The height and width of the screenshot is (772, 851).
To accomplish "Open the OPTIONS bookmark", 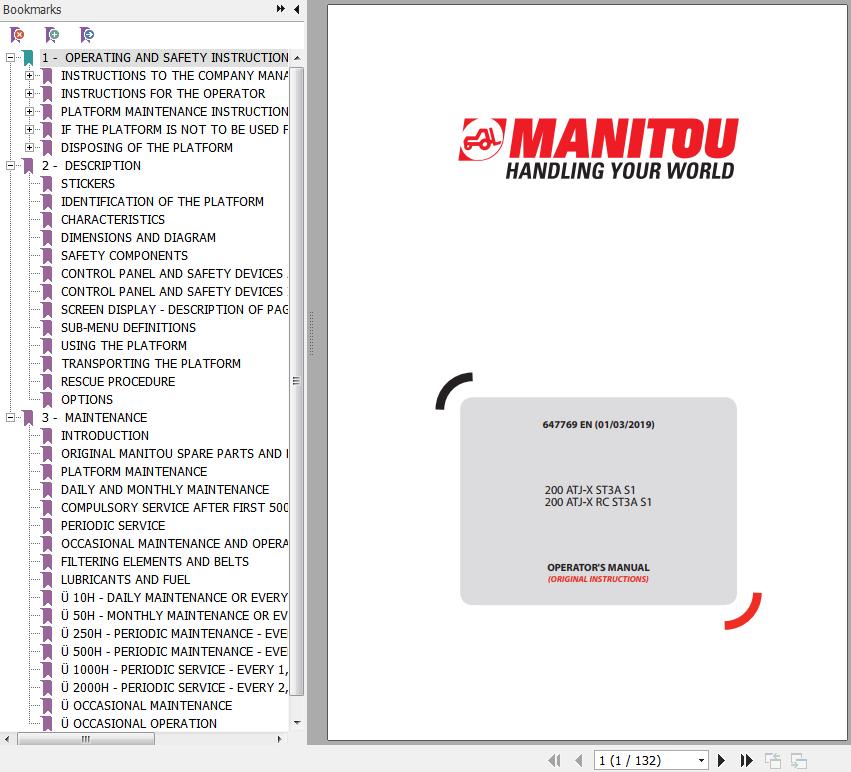I will [87, 400].
